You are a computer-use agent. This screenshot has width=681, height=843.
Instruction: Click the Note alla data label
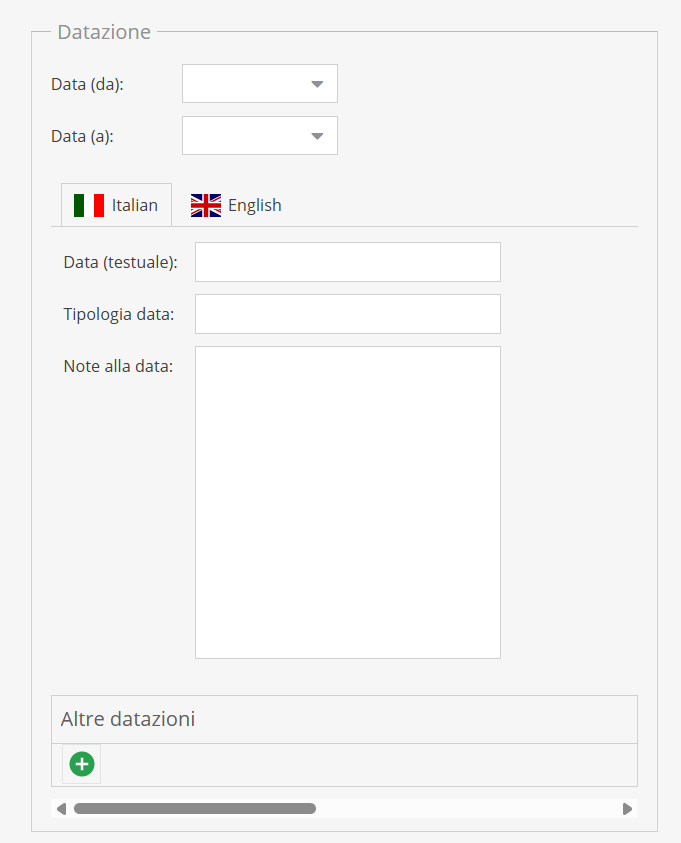click(118, 366)
